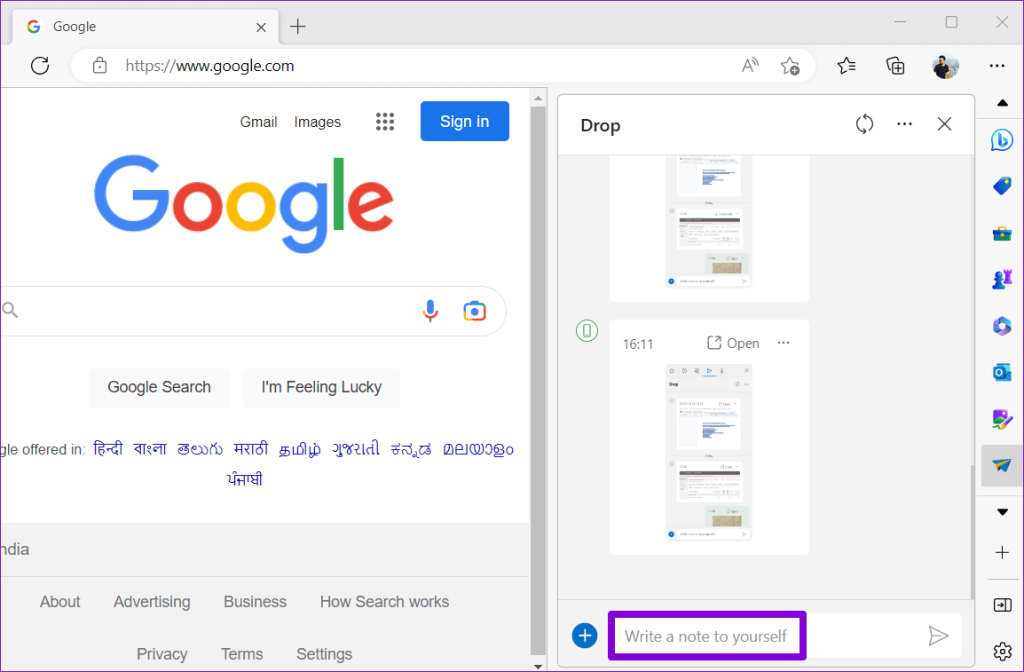Click the voice search microphone icon
The width and height of the screenshot is (1024, 672).
[430, 311]
